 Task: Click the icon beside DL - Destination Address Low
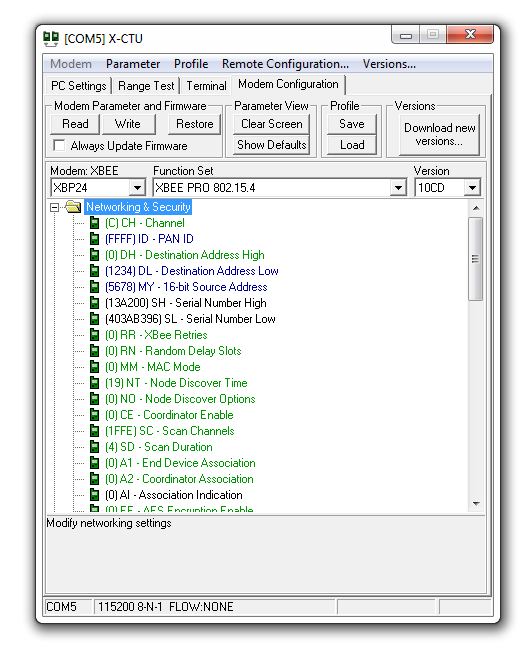95,271
